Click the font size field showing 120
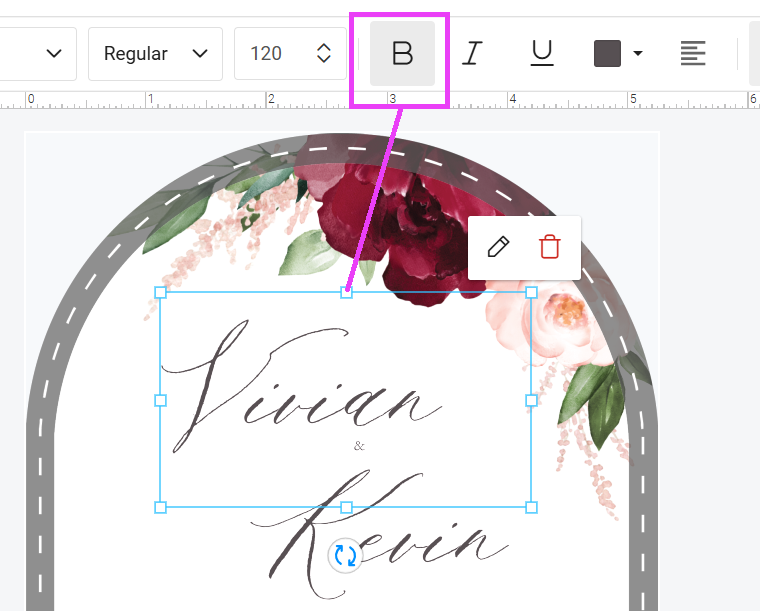The width and height of the screenshot is (760, 611). click(290, 53)
